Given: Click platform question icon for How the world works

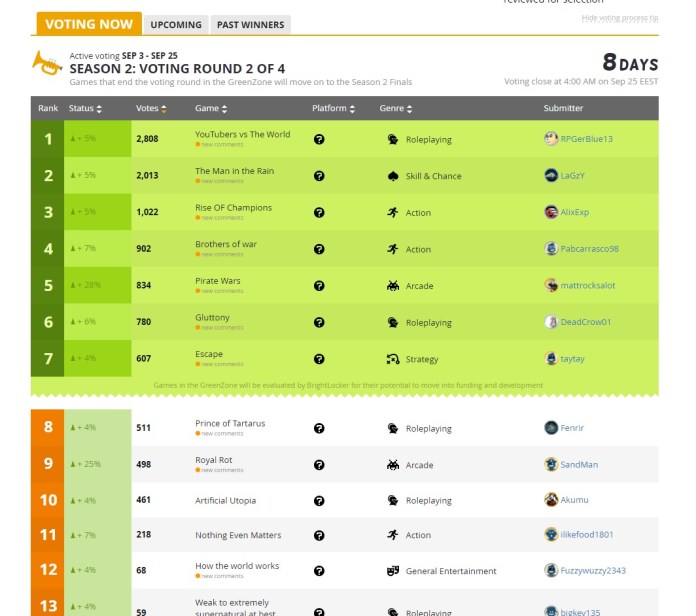Looking at the screenshot, I should click(x=319, y=571).
